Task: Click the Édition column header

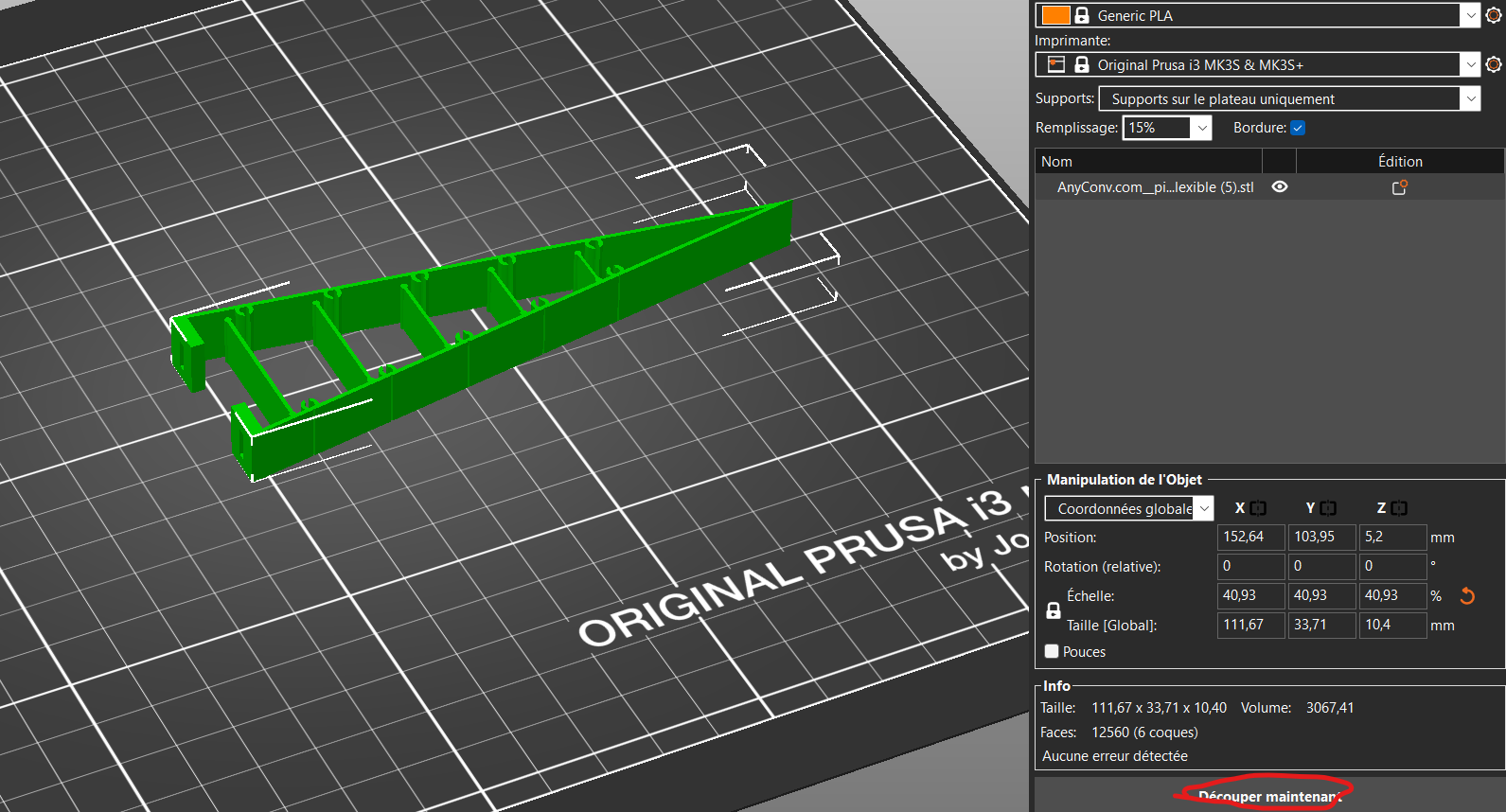Action: (1400, 162)
